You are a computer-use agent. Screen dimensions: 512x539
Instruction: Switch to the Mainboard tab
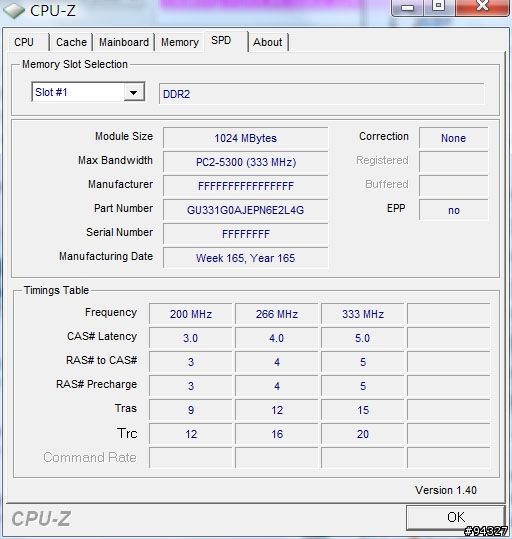[x=124, y=42]
